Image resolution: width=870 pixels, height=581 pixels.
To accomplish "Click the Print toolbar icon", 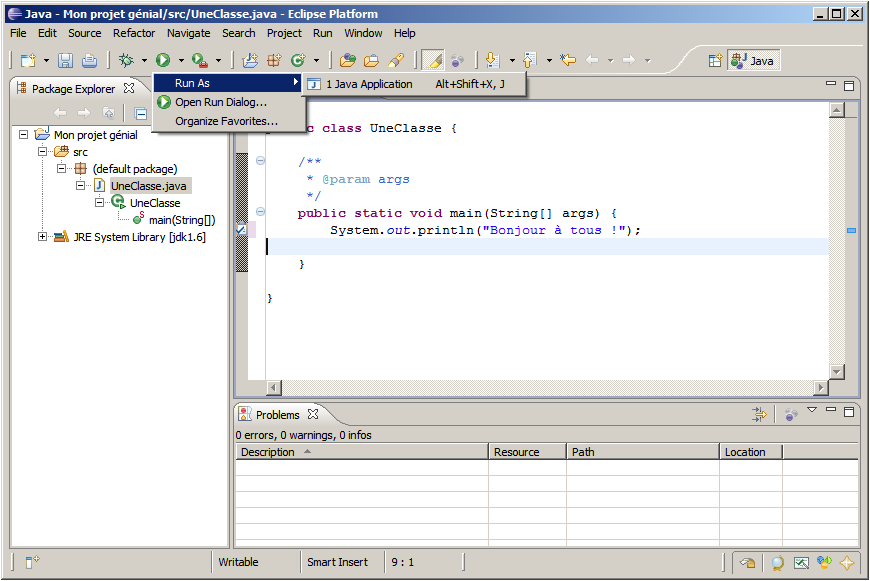I will point(89,61).
